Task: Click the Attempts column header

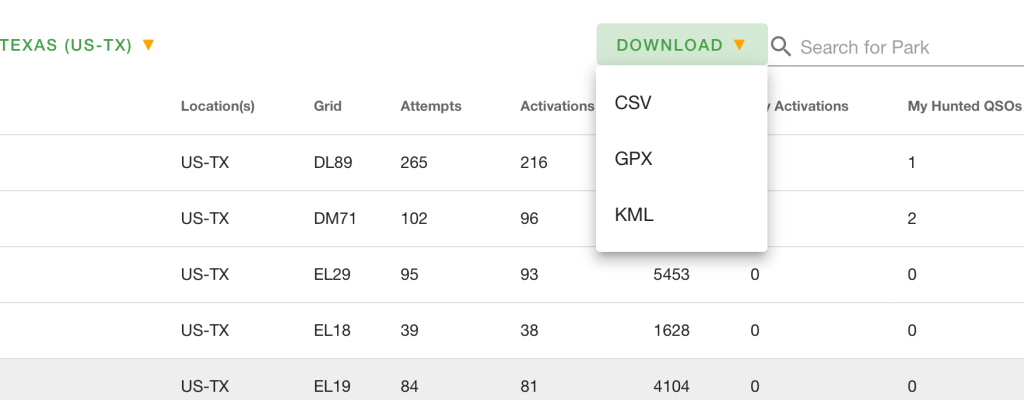Action: [430, 106]
